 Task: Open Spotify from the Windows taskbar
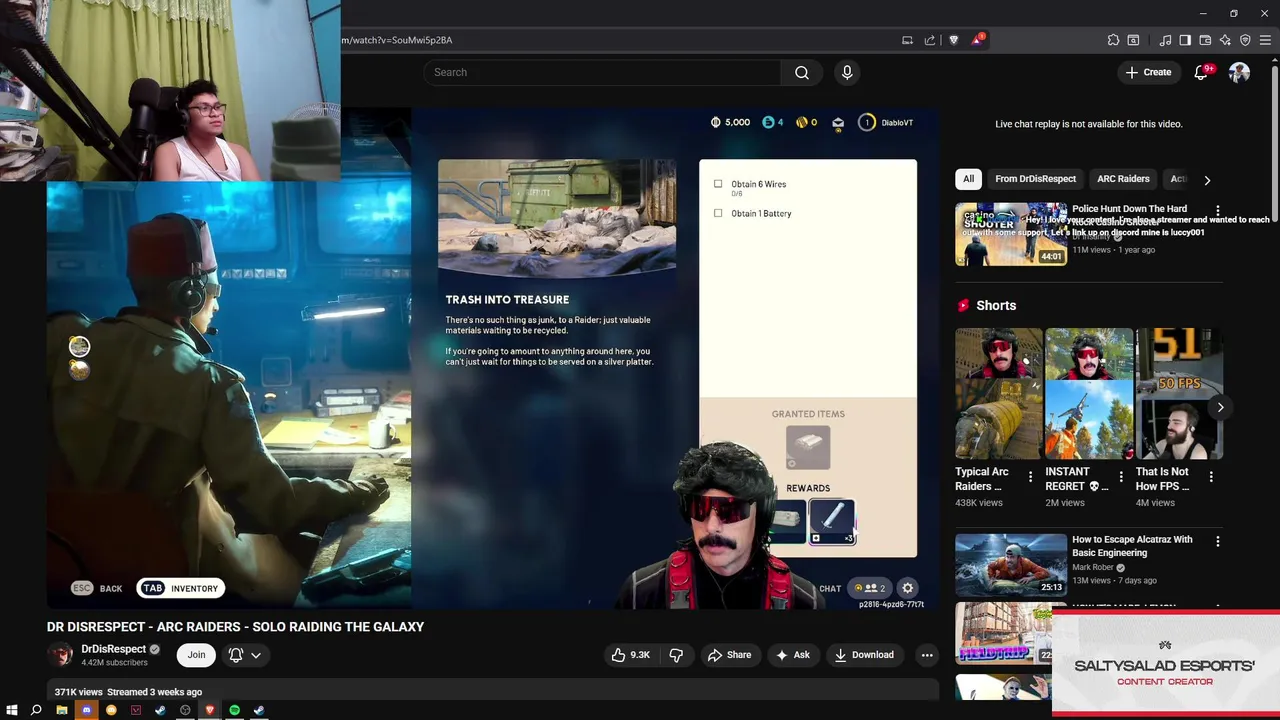pyautogui.click(x=234, y=710)
